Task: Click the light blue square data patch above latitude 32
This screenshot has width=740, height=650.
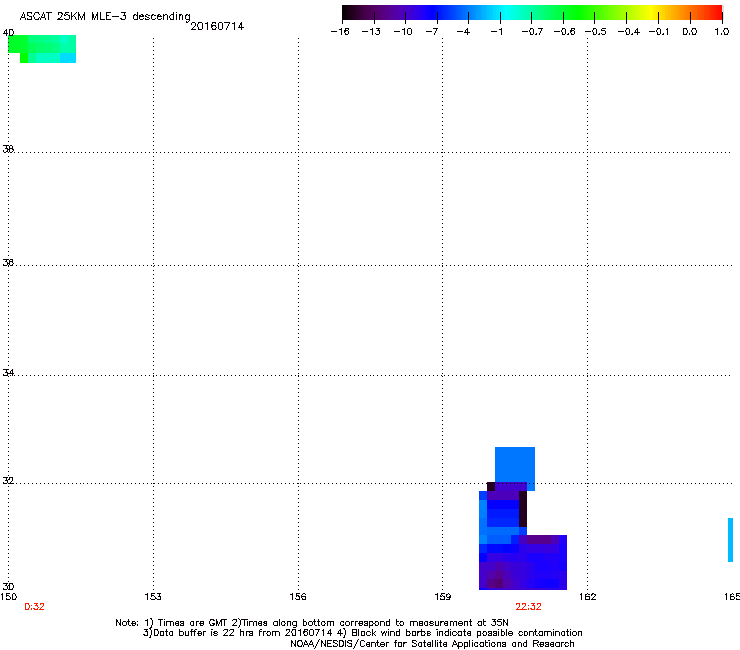Action: pyautogui.click(x=515, y=464)
